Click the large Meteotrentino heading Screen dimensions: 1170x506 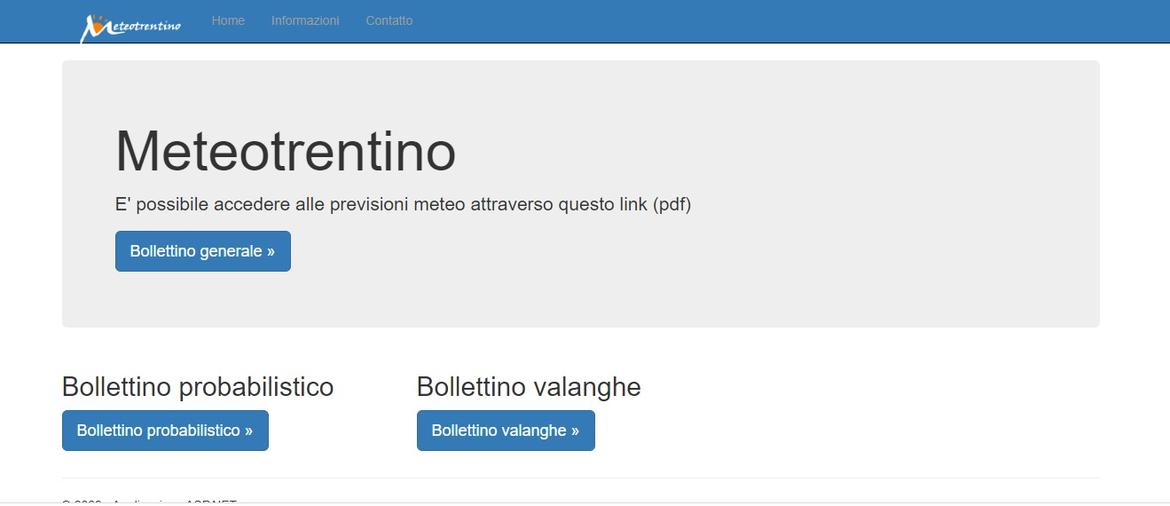coord(286,152)
